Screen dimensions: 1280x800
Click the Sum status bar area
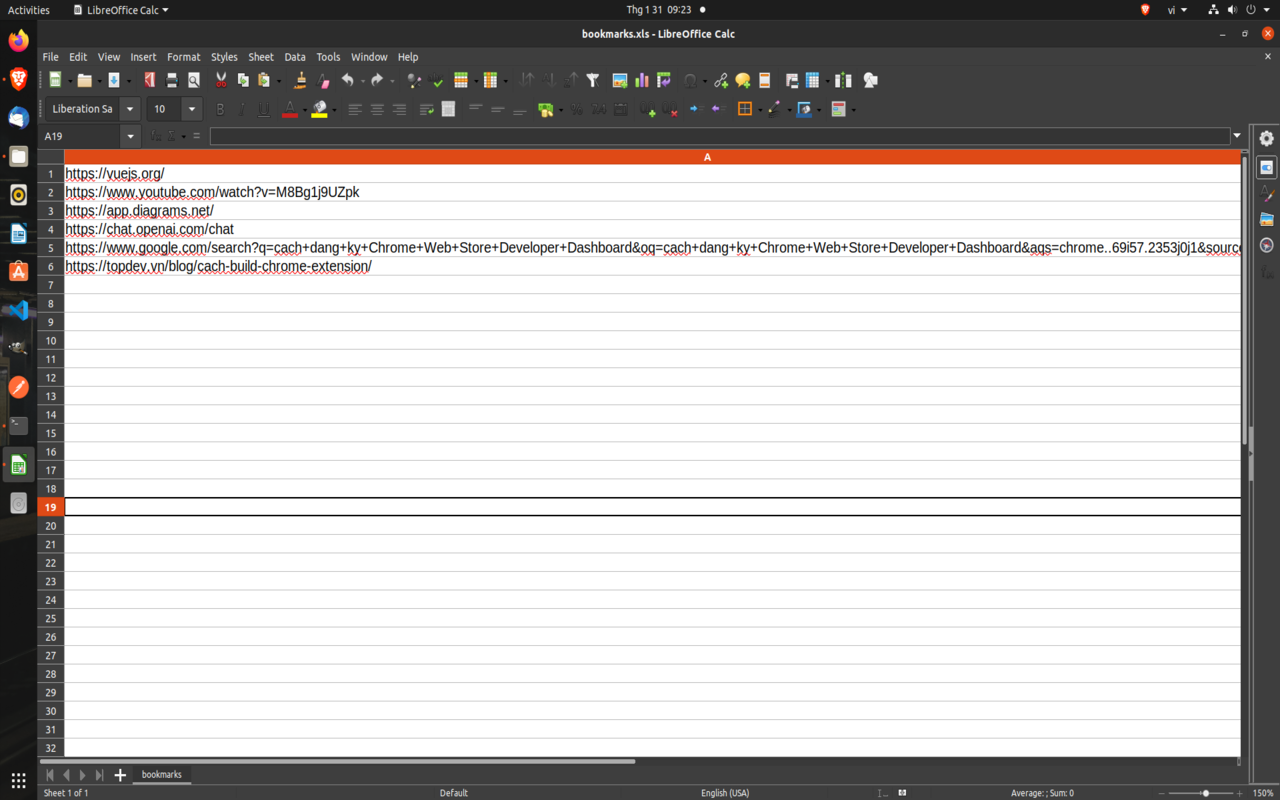[1041, 792]
